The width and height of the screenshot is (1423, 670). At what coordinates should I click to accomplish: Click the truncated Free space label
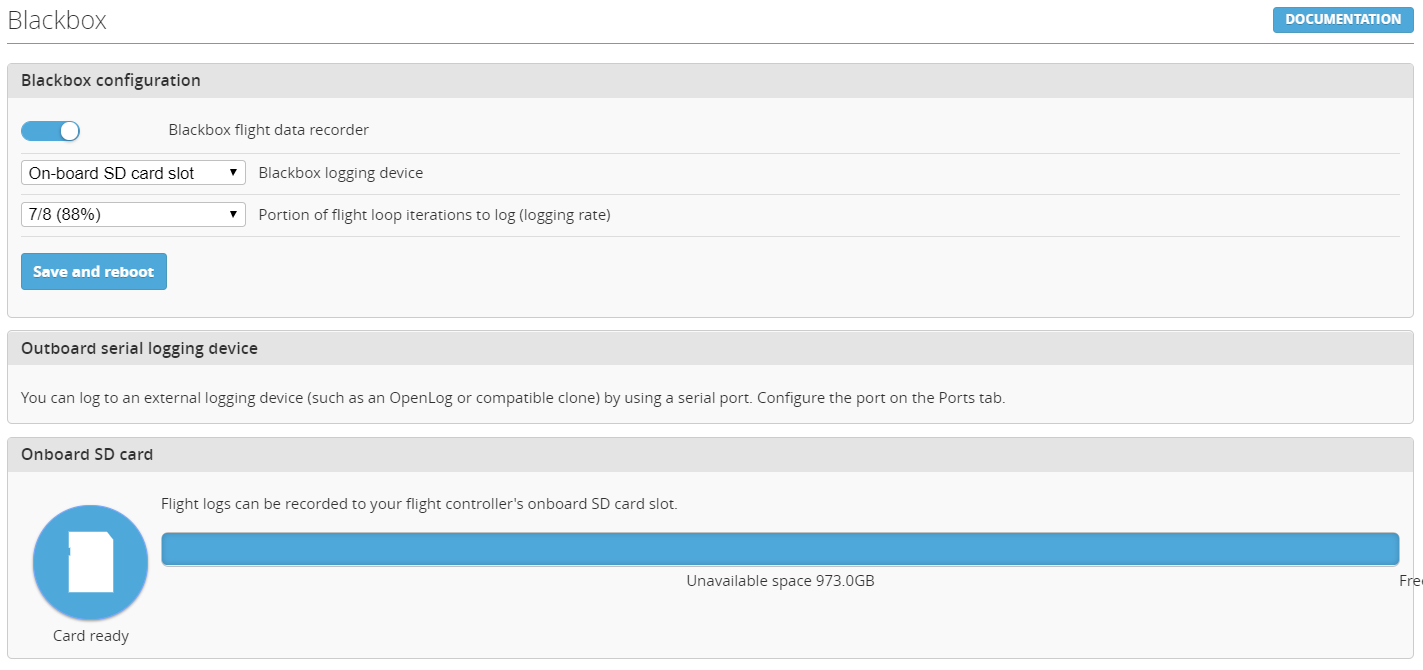pos(1410,581)
